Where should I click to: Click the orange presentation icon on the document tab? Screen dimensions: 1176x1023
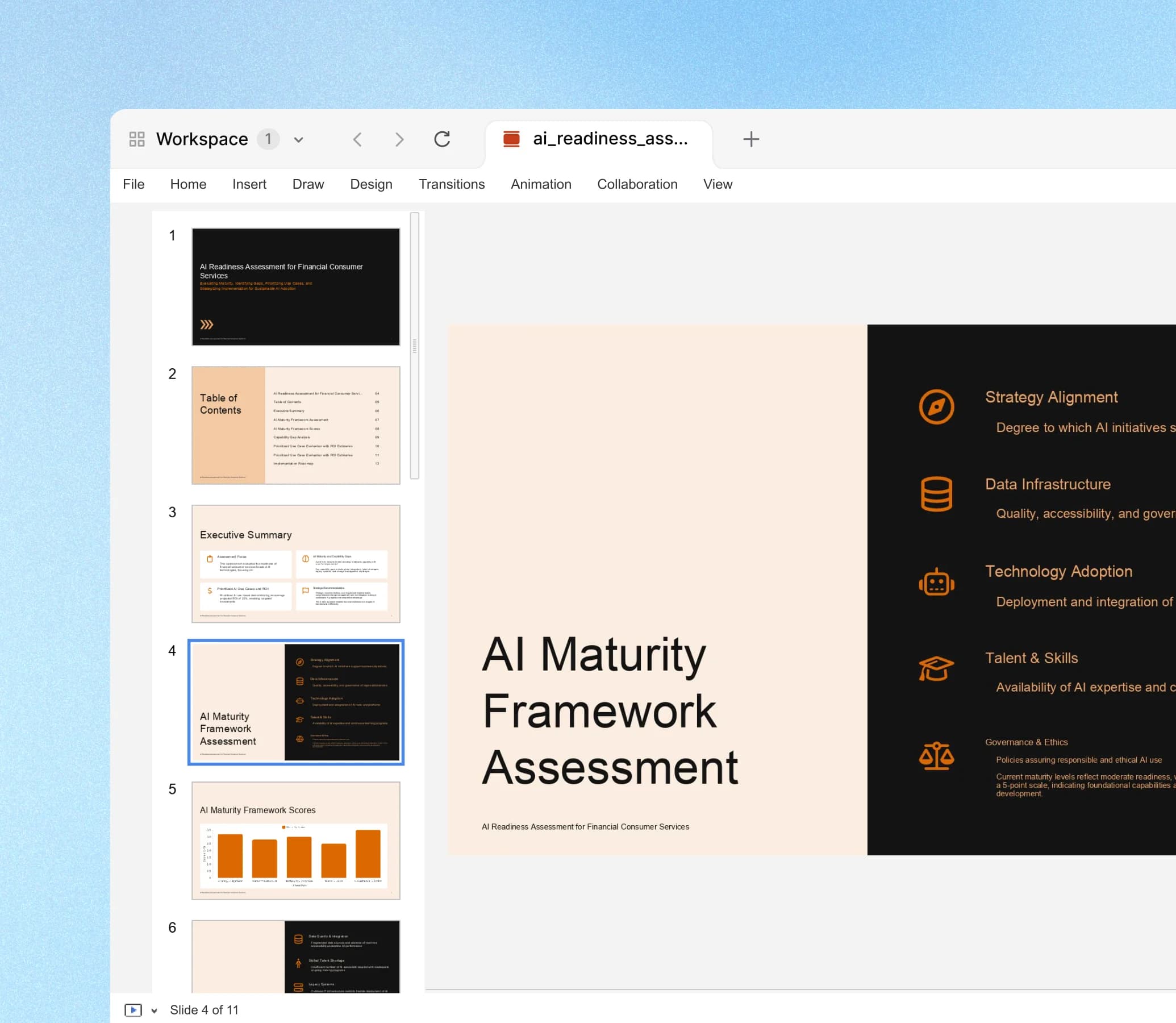(x=511, y=138)
